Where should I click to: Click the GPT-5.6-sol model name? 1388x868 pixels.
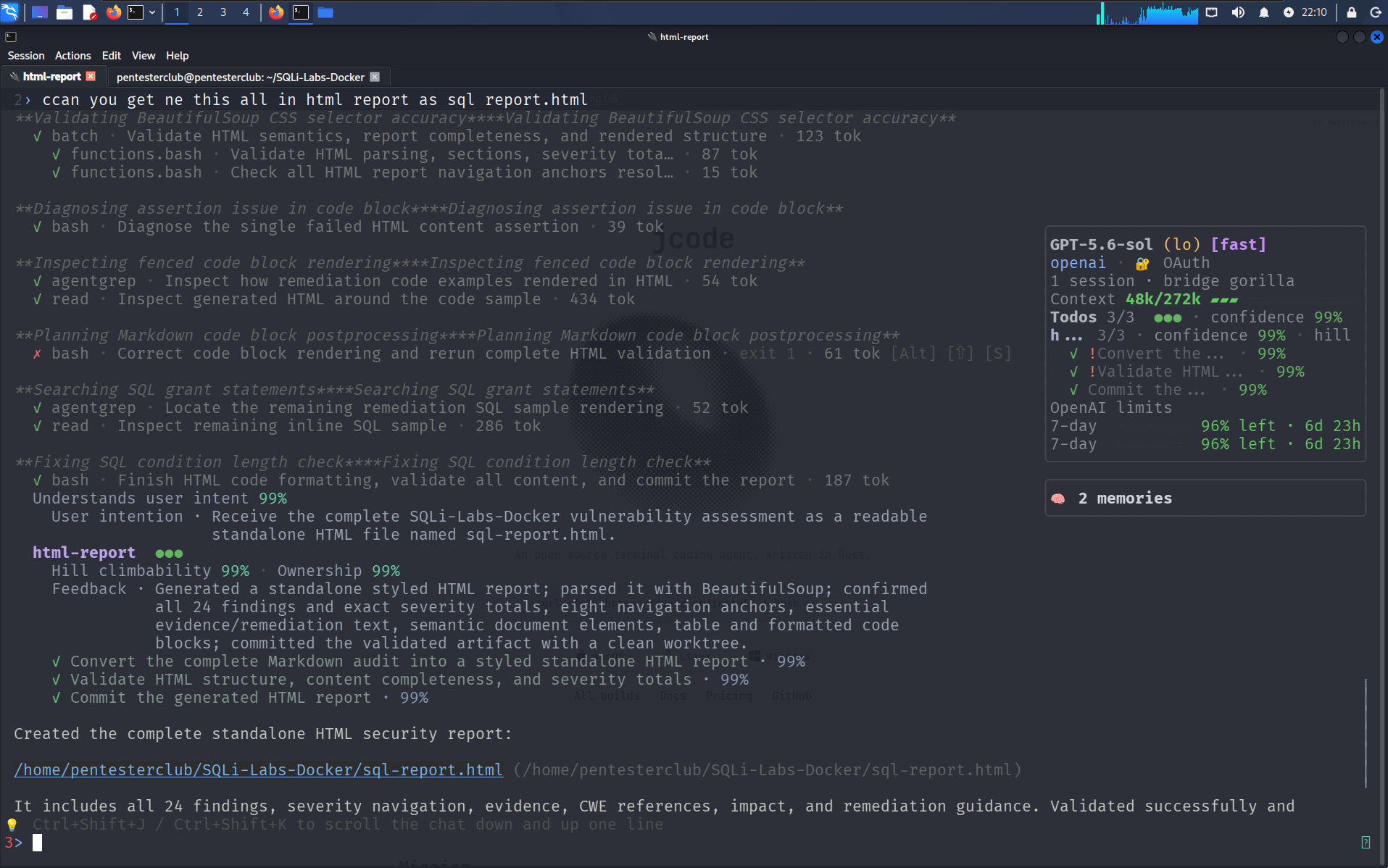click(x=1101, y=245)
